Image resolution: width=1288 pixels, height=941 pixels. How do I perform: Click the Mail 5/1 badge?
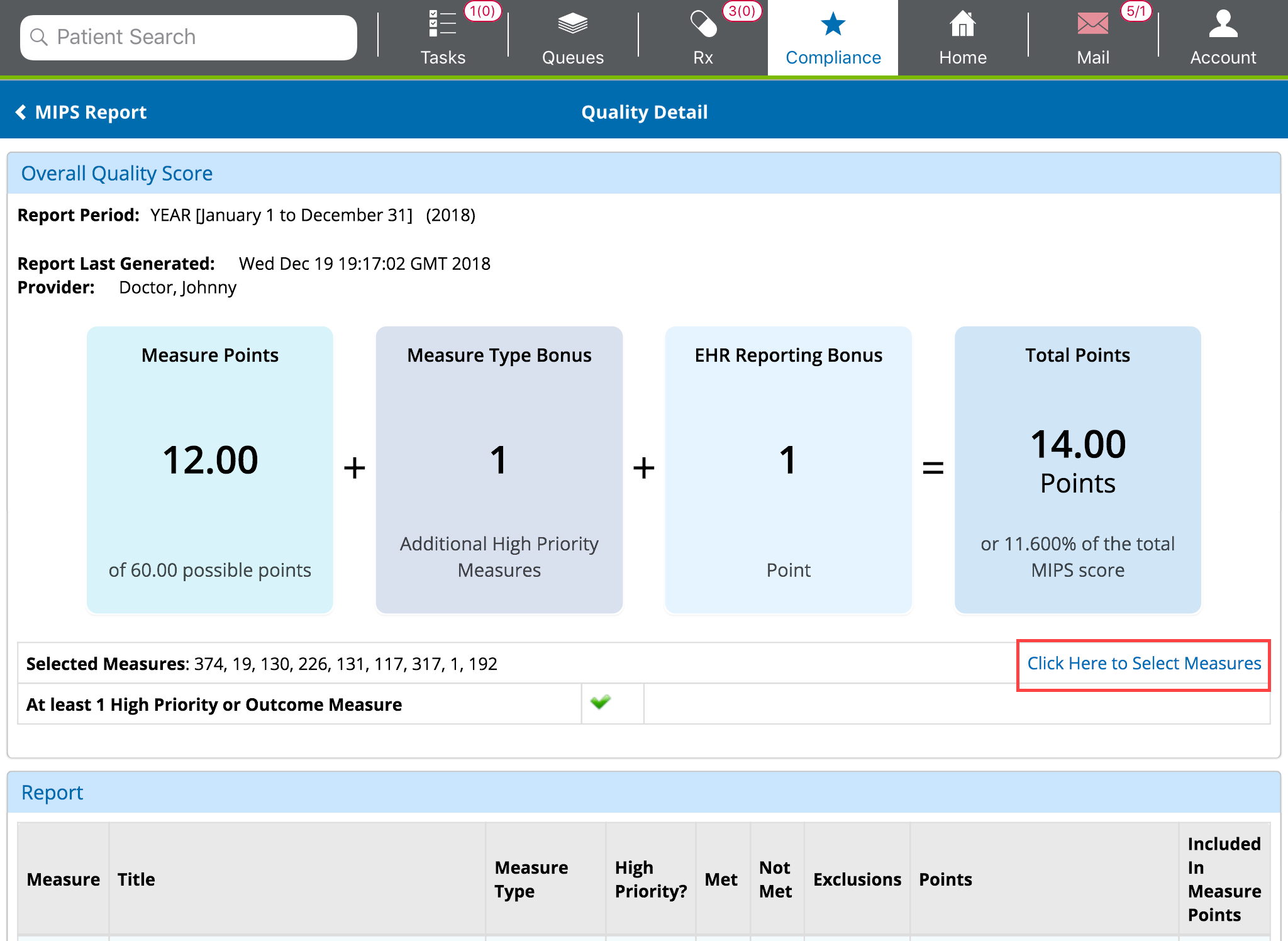(1136, 11)
